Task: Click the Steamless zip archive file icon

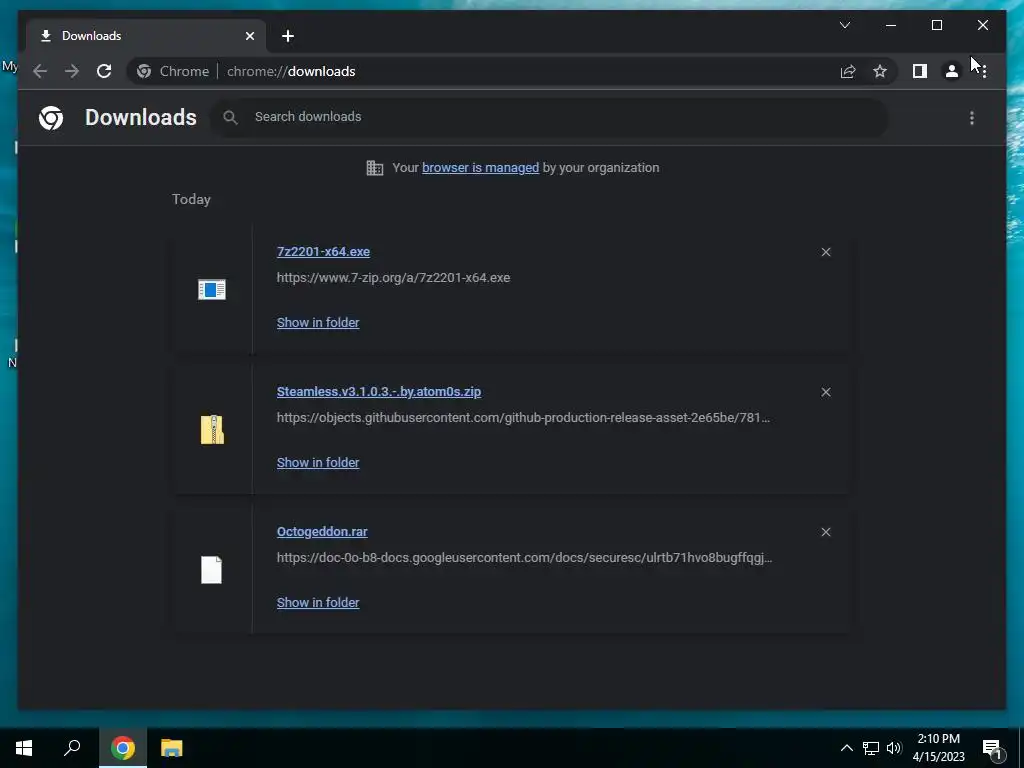Action: [212, 430]
